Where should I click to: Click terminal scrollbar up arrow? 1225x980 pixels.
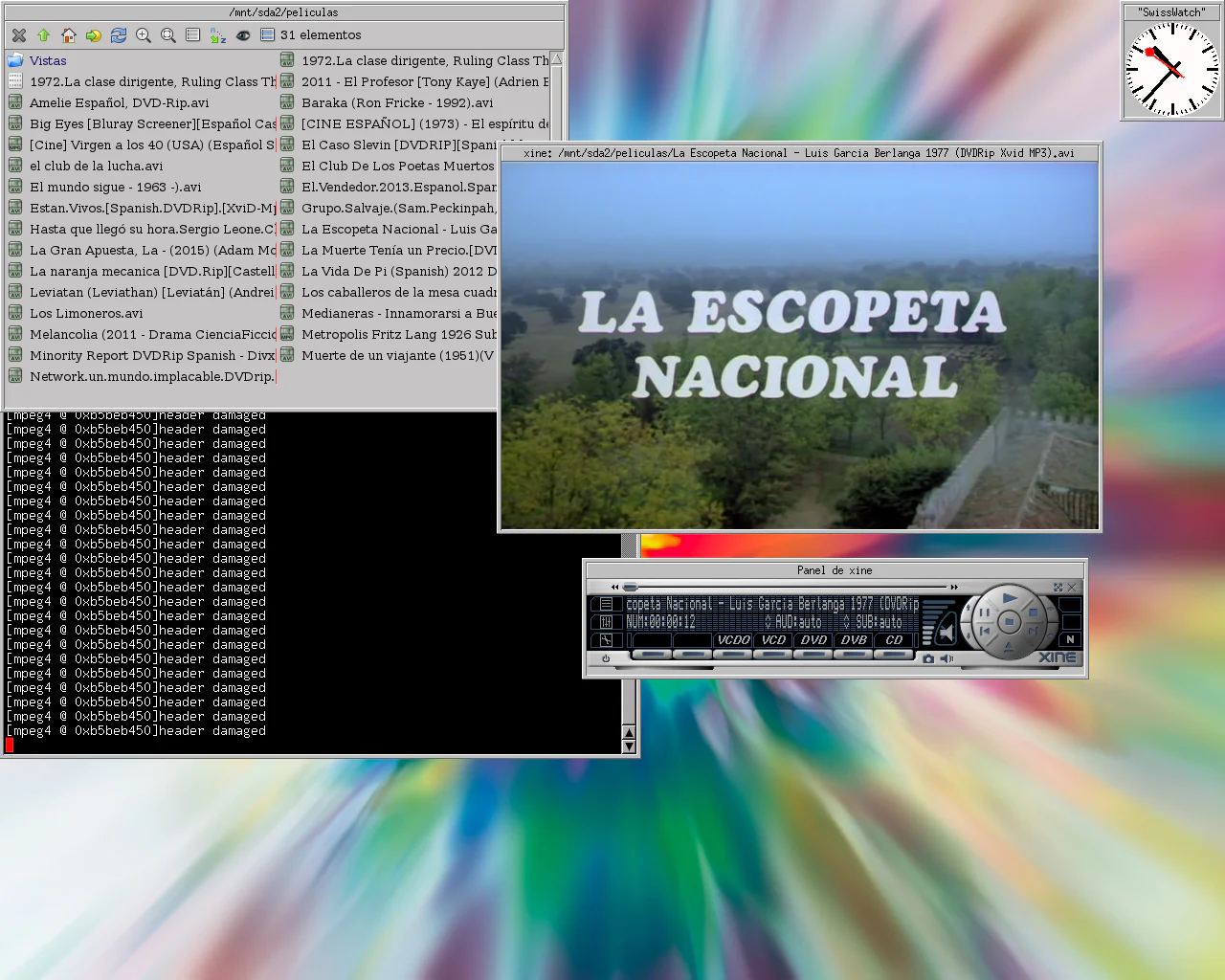point(629,733)
